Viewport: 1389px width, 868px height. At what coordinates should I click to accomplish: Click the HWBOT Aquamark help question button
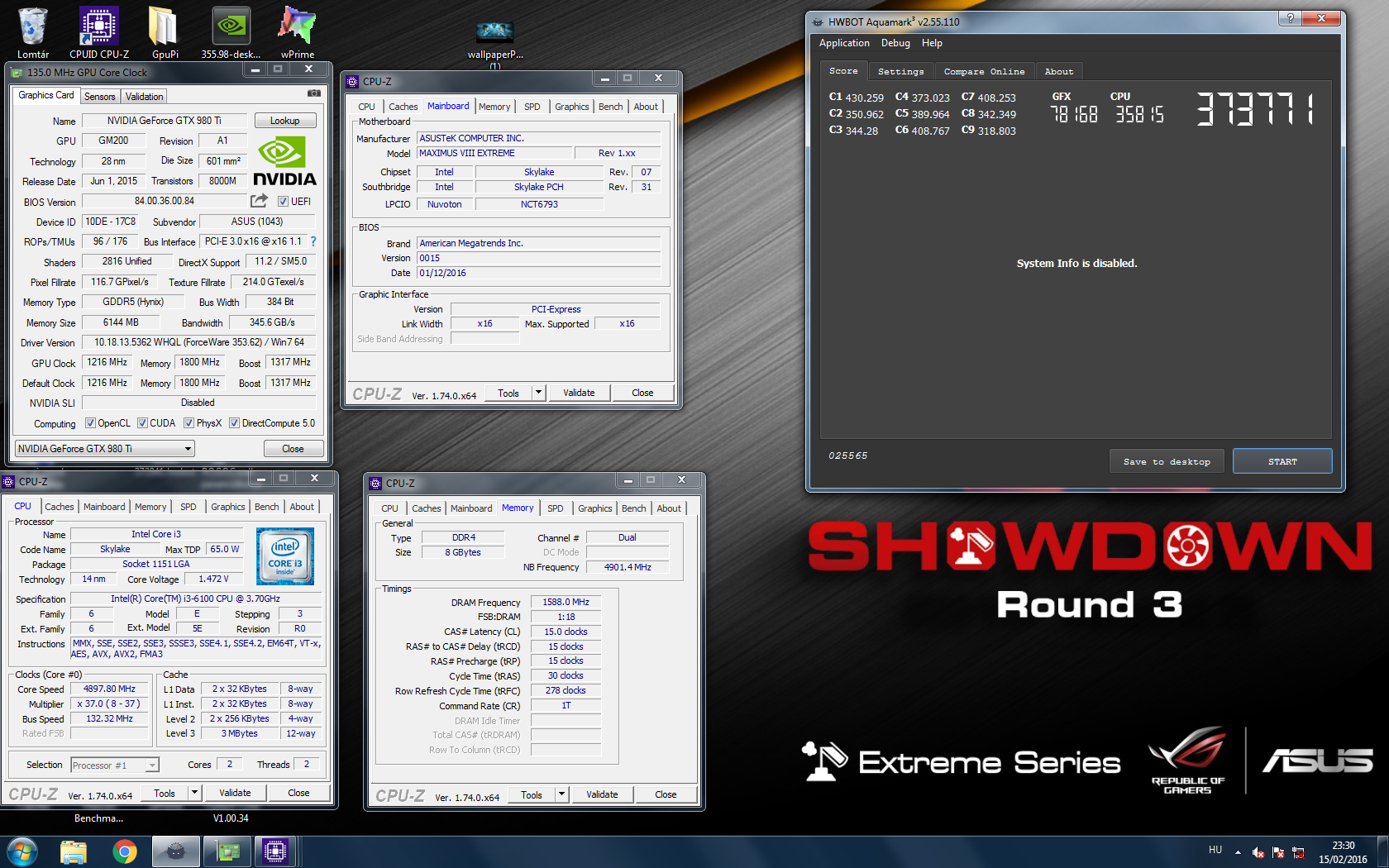1290,18
